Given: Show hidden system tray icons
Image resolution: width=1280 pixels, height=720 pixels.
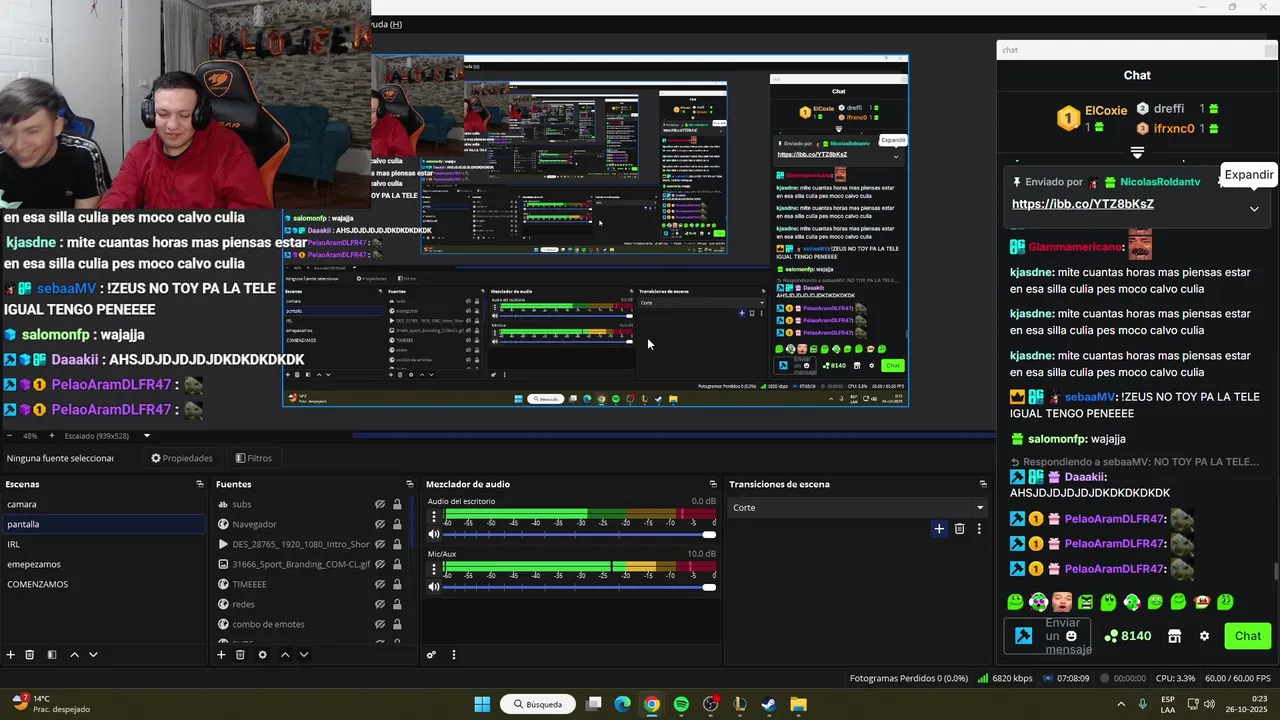Looking at the screenshot, I should pyautogui.click(x=1120, y=704).
